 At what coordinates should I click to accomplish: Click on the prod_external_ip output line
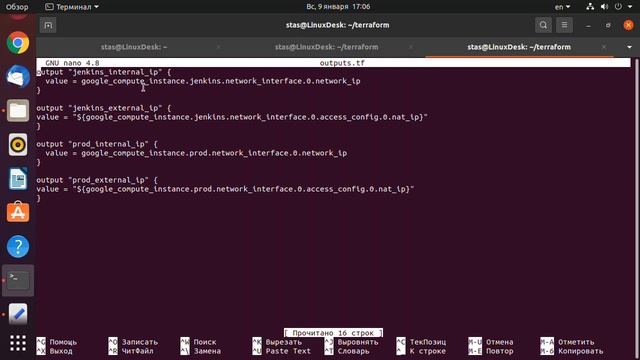pyautogui.click(x=97, y=180)
